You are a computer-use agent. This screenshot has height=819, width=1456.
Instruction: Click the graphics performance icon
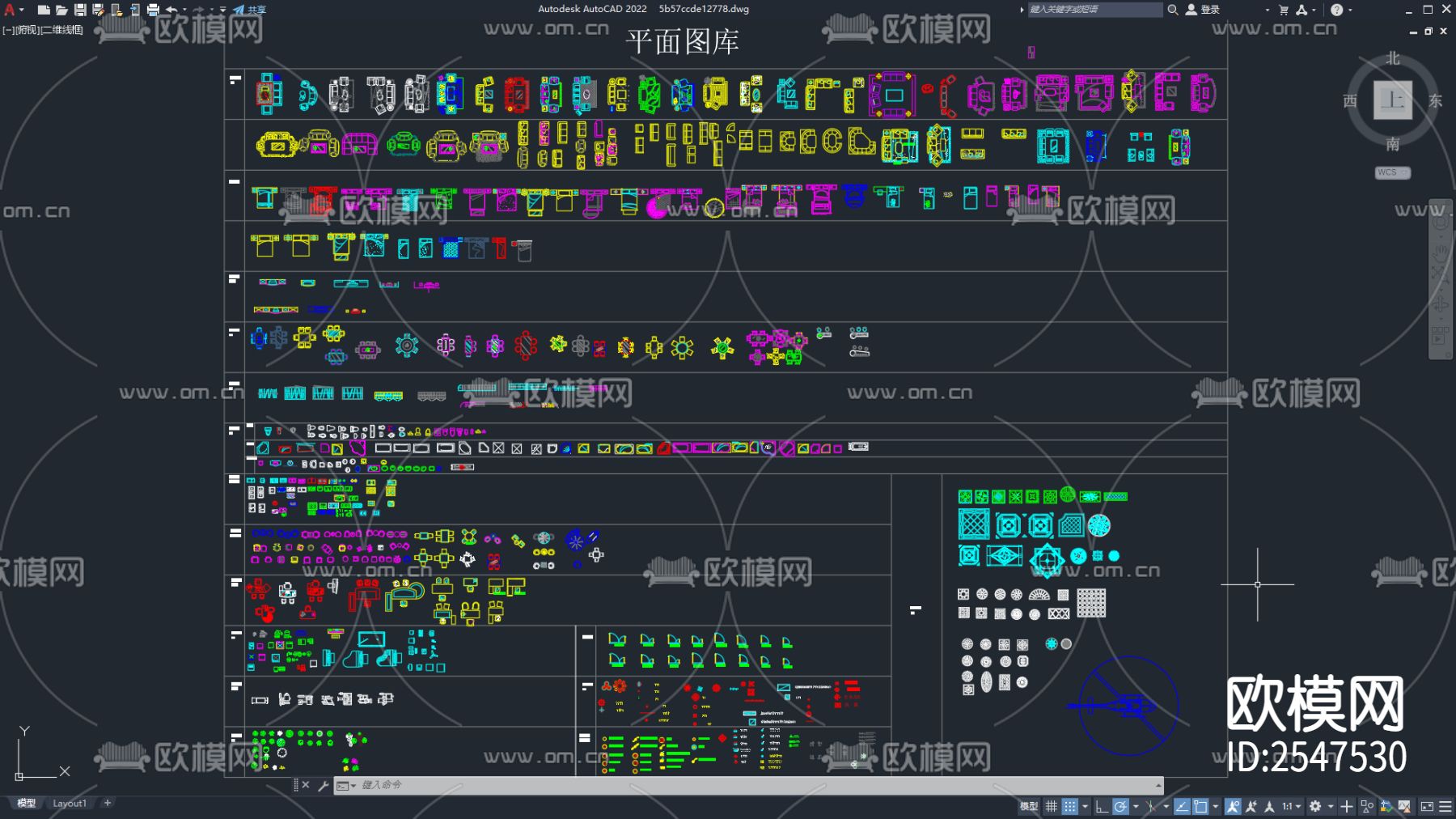pyautogui.click(x=1386, y=806)
